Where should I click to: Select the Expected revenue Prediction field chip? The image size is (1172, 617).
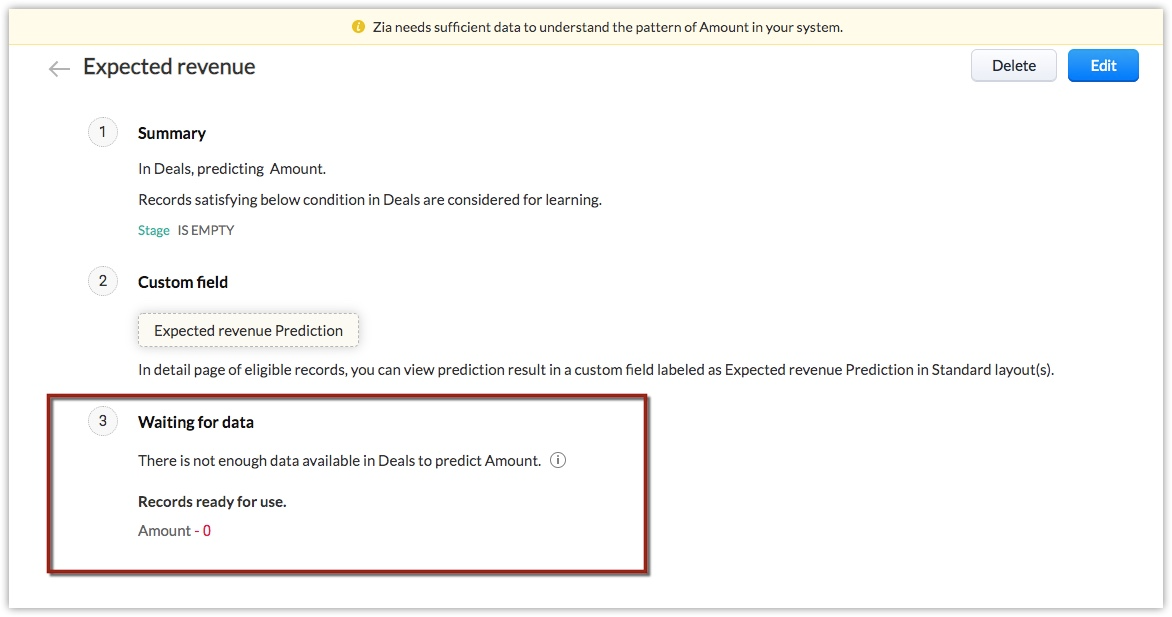[248, 330]
